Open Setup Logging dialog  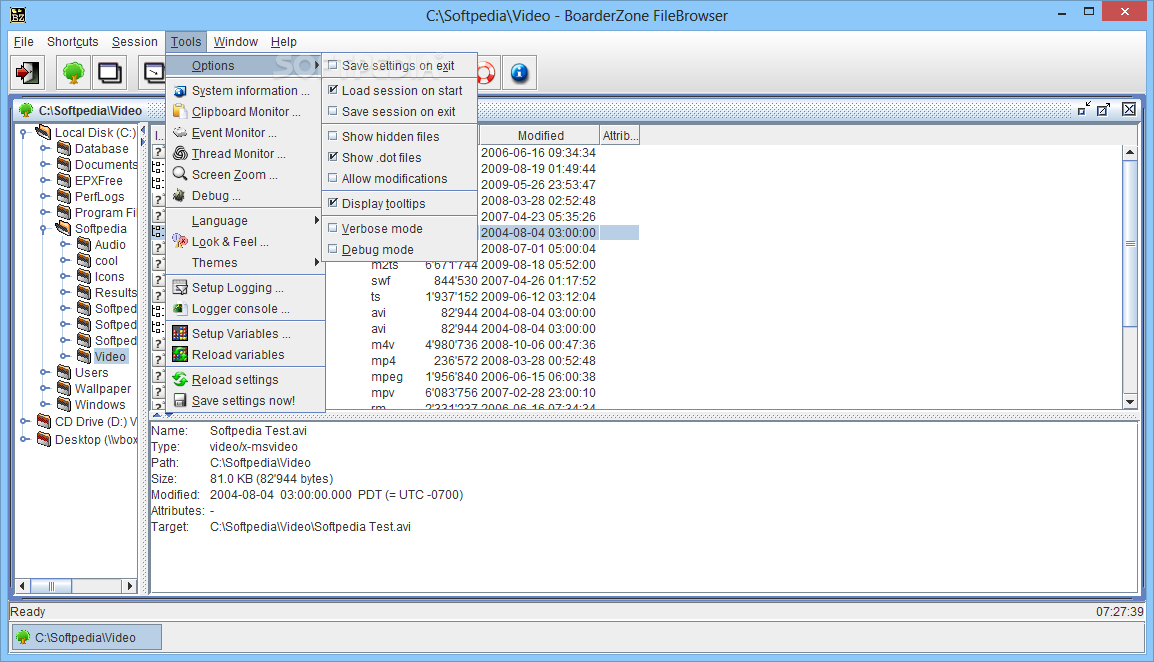click(246, 288)
